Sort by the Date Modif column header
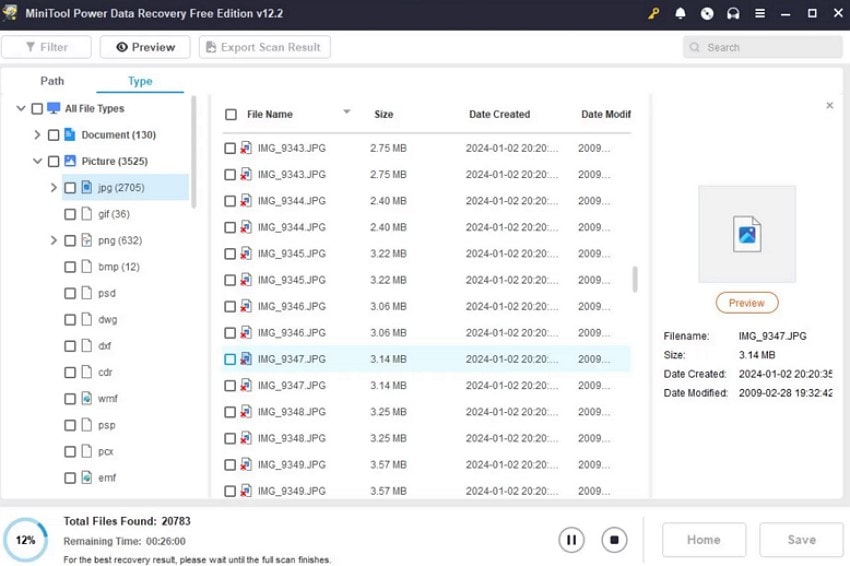 pyautogui.click(x=606, y=114)
